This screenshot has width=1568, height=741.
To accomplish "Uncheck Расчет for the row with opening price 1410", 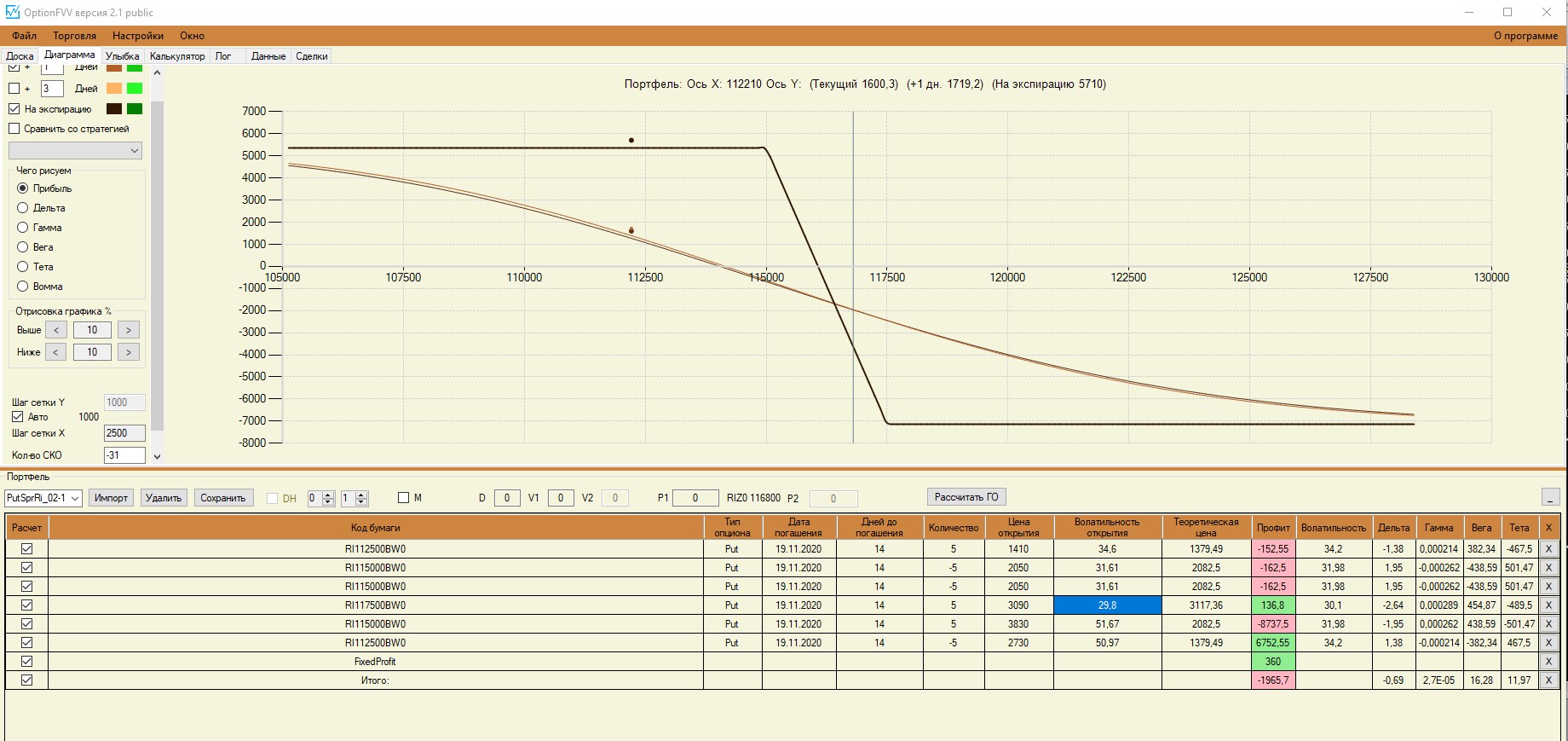I will point(26,549).
